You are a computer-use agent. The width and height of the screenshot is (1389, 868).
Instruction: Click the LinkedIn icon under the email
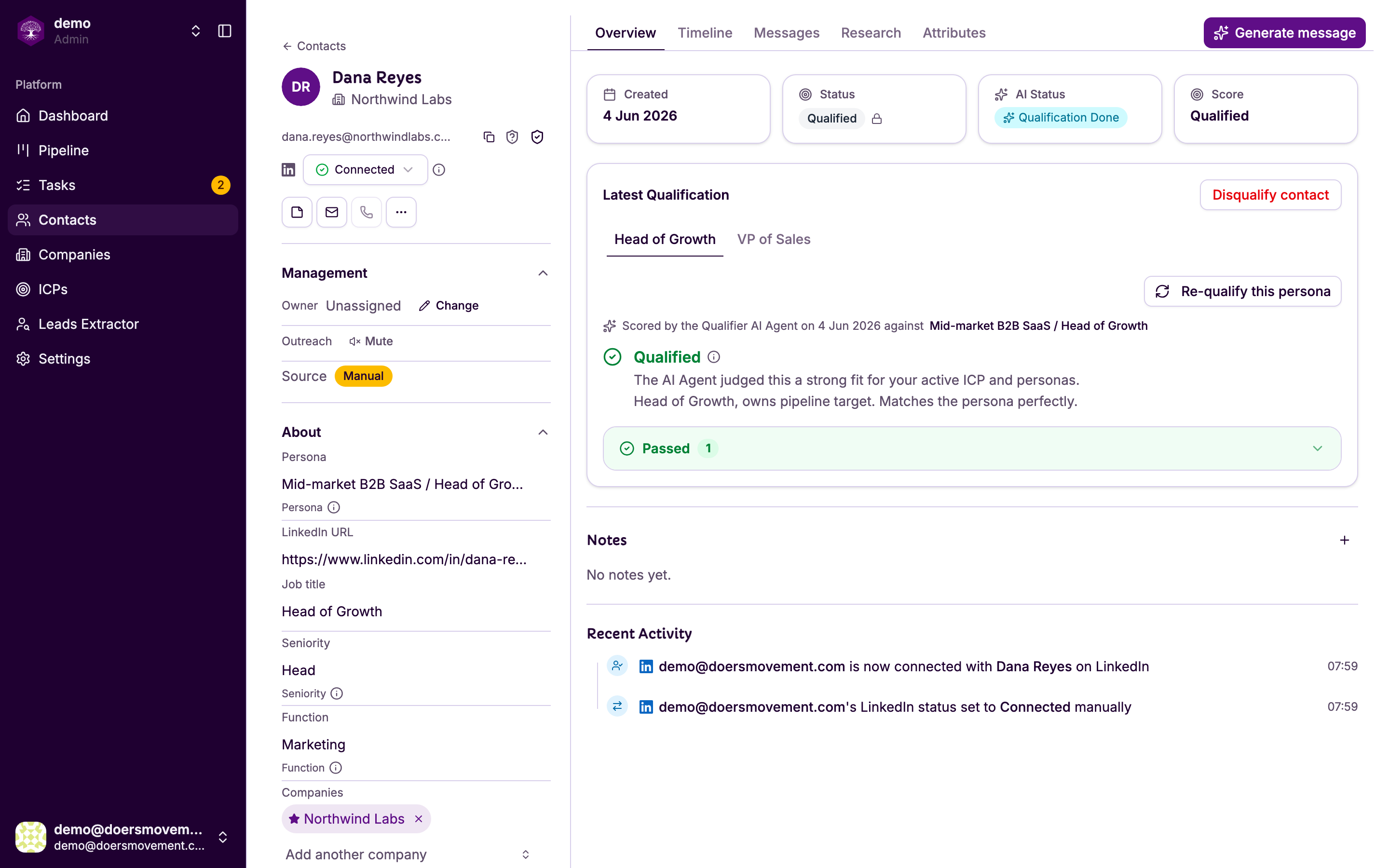pos(288,170)
